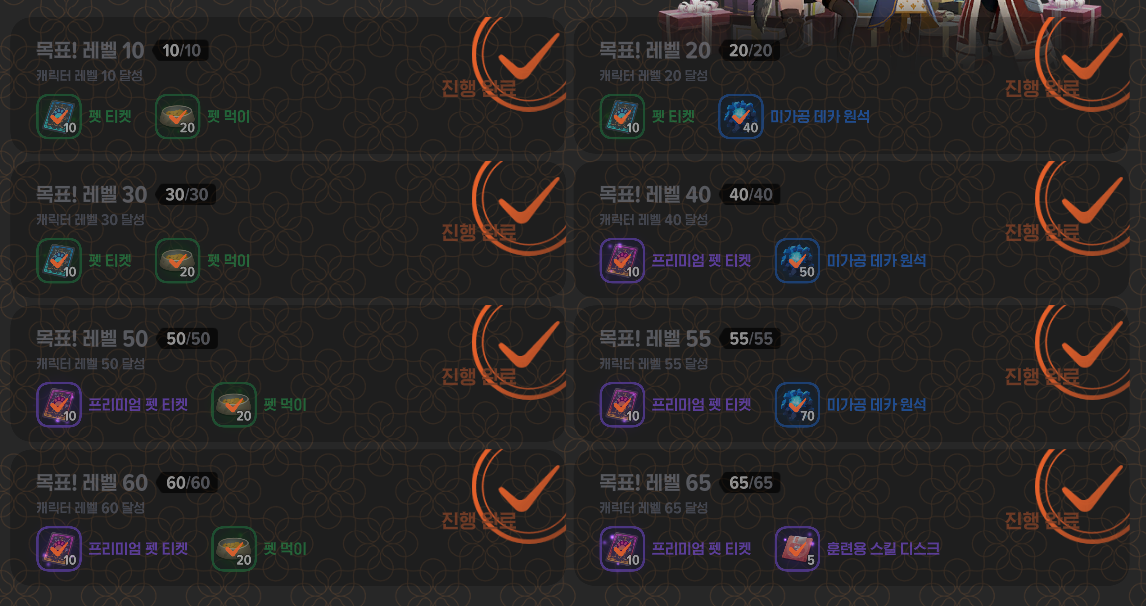Image resolution: width=1146 pixels, height=606 pixels.
Task: Select the 미가공 데카 원석 icon with quantity 50
Action: click(797, 260)
